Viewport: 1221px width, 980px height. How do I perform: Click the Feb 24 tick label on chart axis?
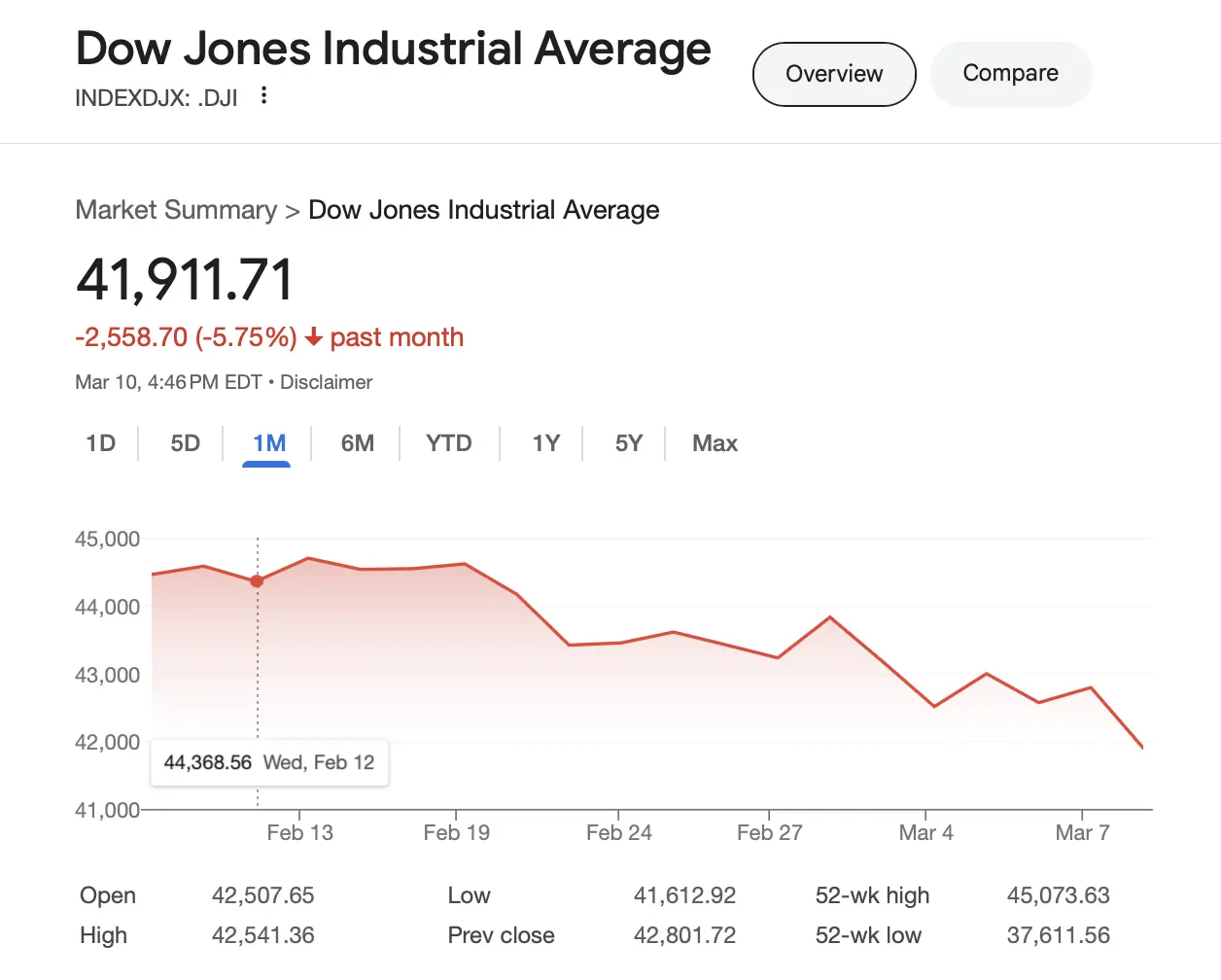click(x=618, y=833)
